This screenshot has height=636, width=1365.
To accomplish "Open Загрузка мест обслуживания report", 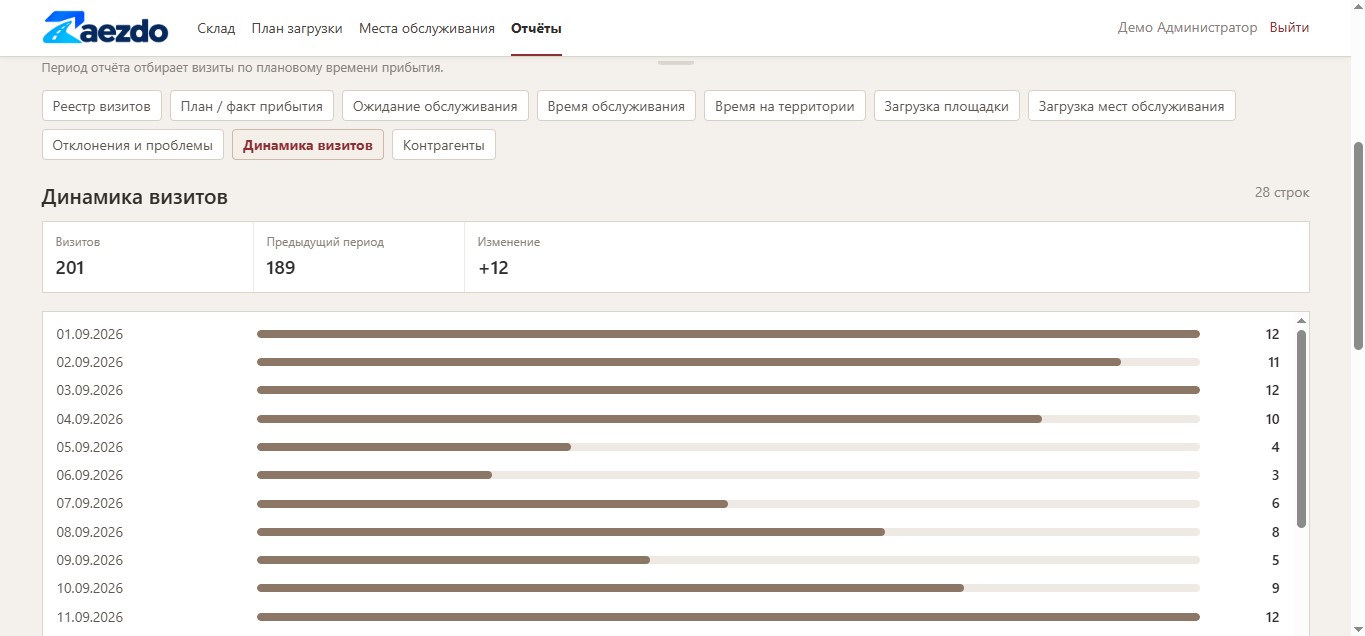I will (x=1132, y=106).
